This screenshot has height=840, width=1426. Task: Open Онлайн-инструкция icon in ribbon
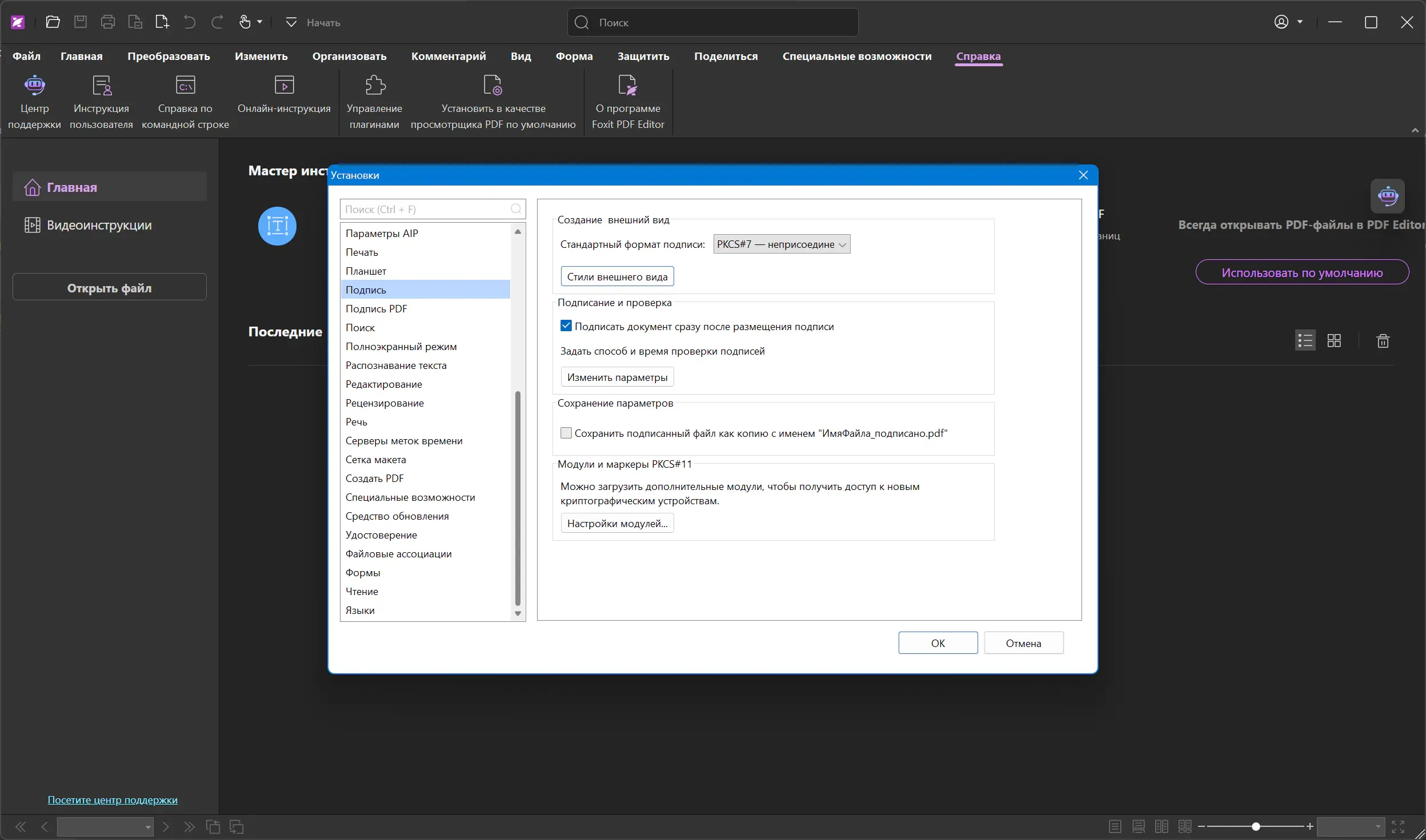284,86
